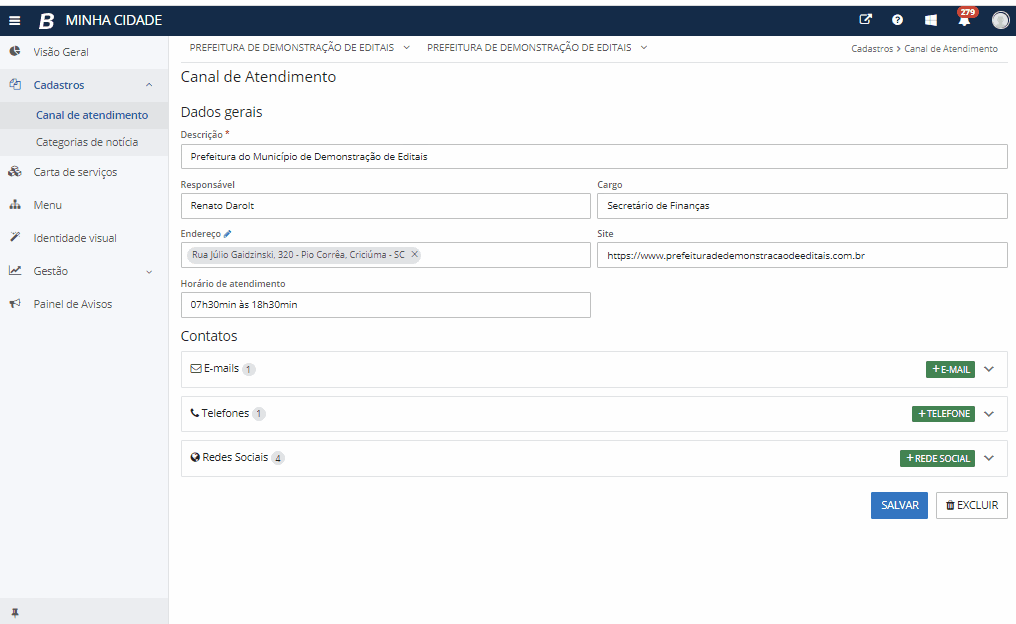Open the hamburger menu icon
Screen dimensions: 1016x624
(14, 21)
